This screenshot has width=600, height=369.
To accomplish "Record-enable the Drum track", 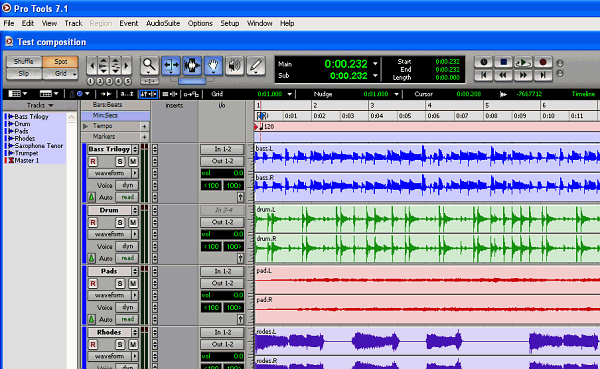I will click(93, 222).
